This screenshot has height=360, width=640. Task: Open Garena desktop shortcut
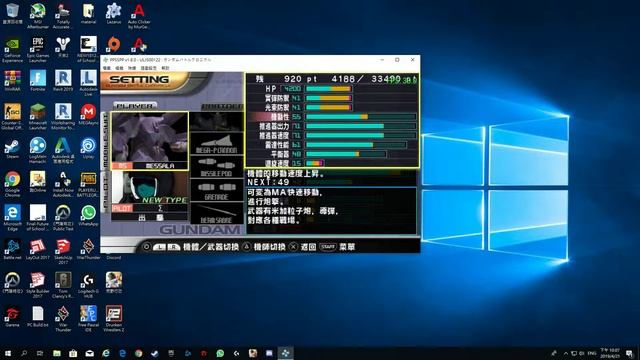pyautogui.click(x=12, y=316)
